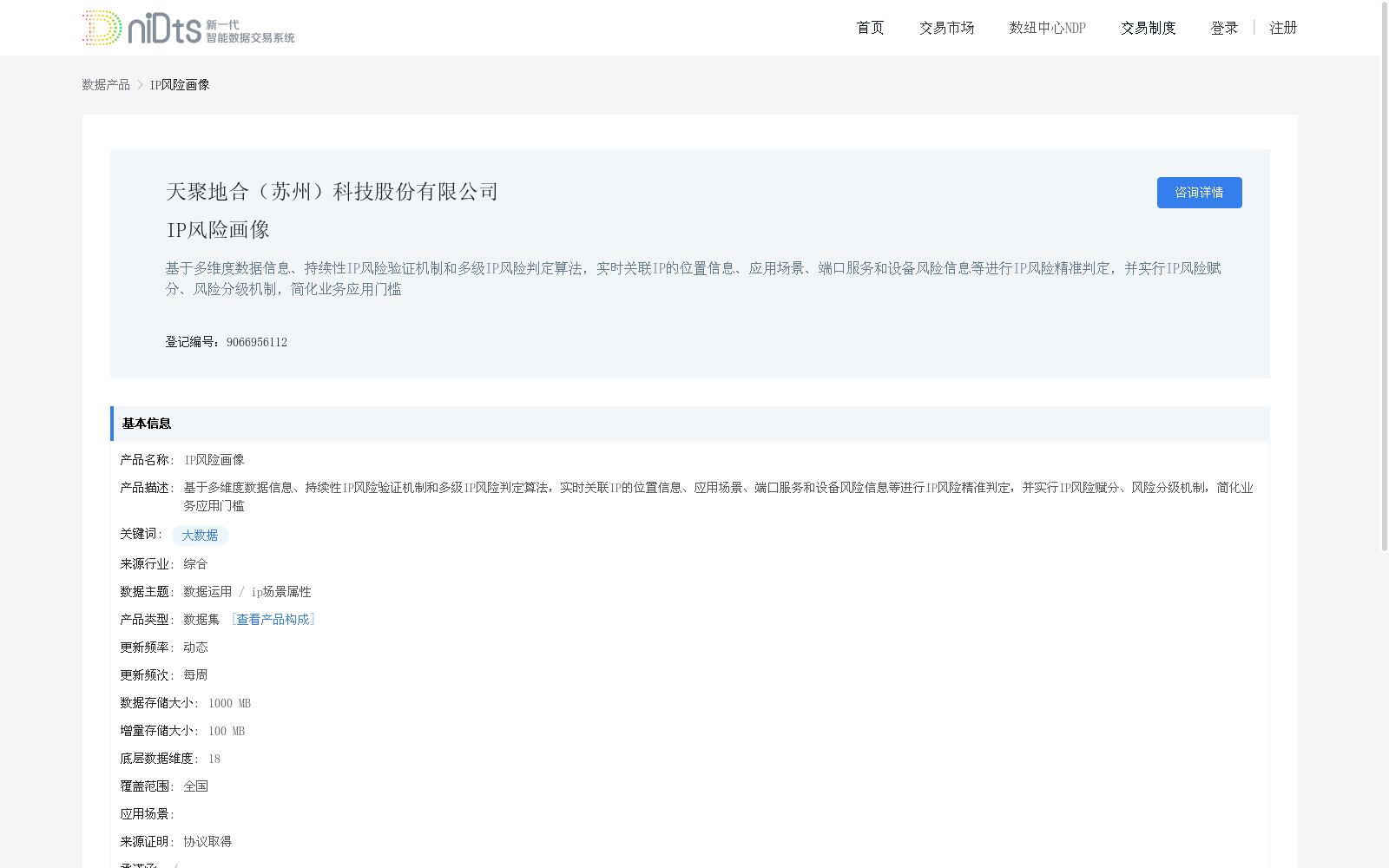Click the 大数据 keyword tag
1389x868 pixels.
pyautogui.click(x=200, y=536)
